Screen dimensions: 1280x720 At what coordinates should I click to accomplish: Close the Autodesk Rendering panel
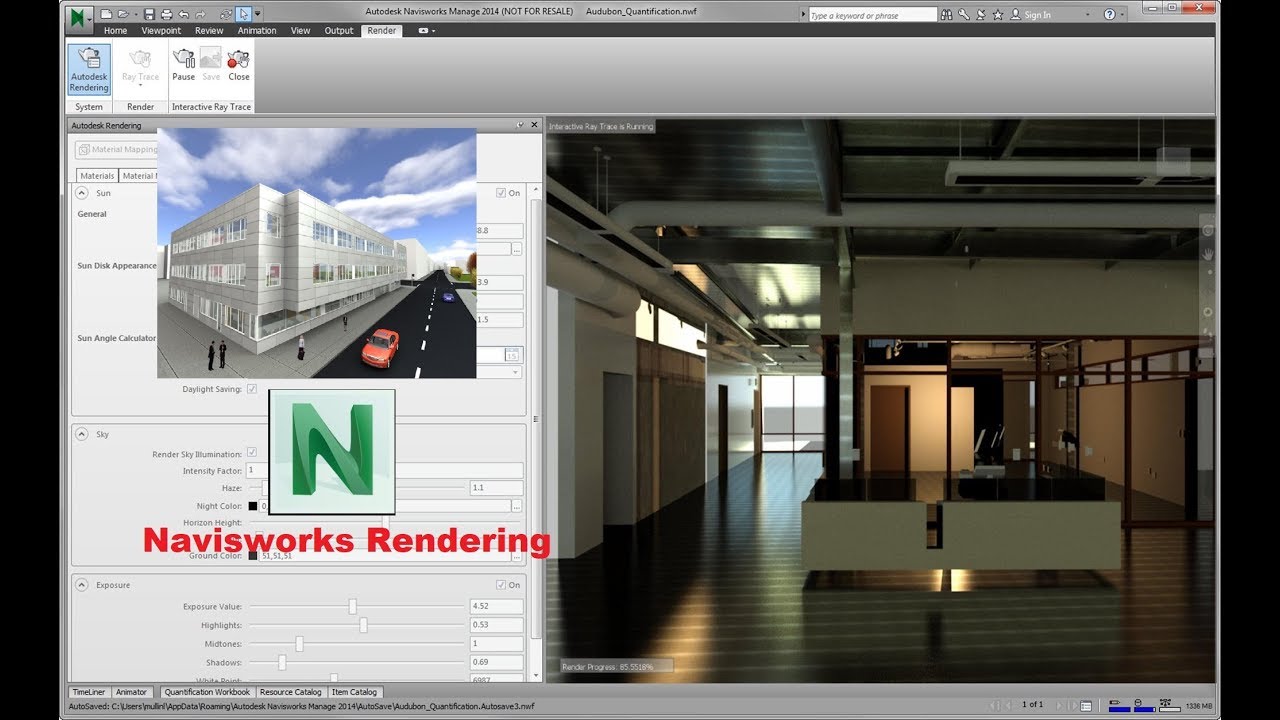pyautogui.click(x=534, y=126)
